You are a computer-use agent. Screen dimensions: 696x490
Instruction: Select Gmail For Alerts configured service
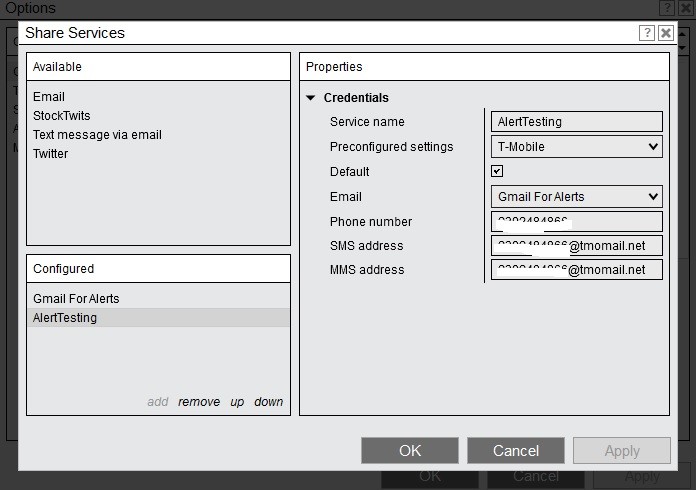pyautogui.click(x=158, y=299)
